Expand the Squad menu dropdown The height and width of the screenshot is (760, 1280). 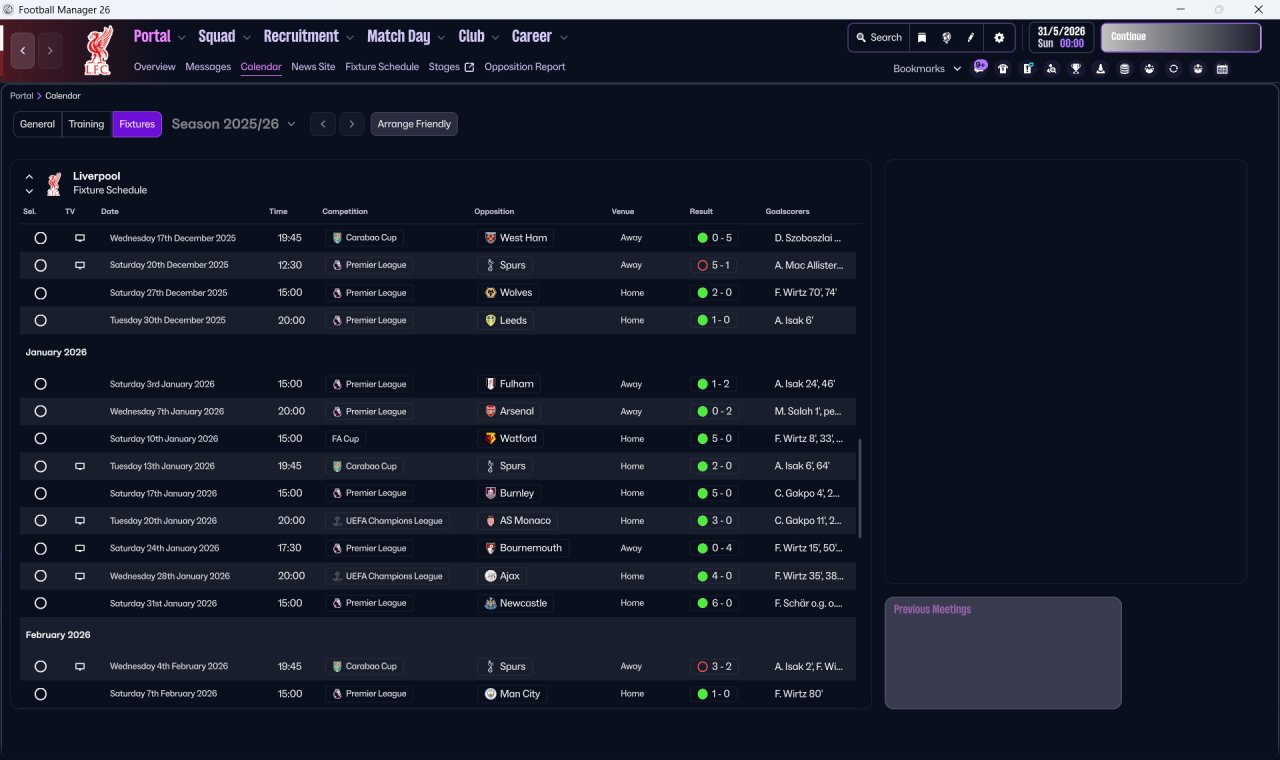coord(224,37)
